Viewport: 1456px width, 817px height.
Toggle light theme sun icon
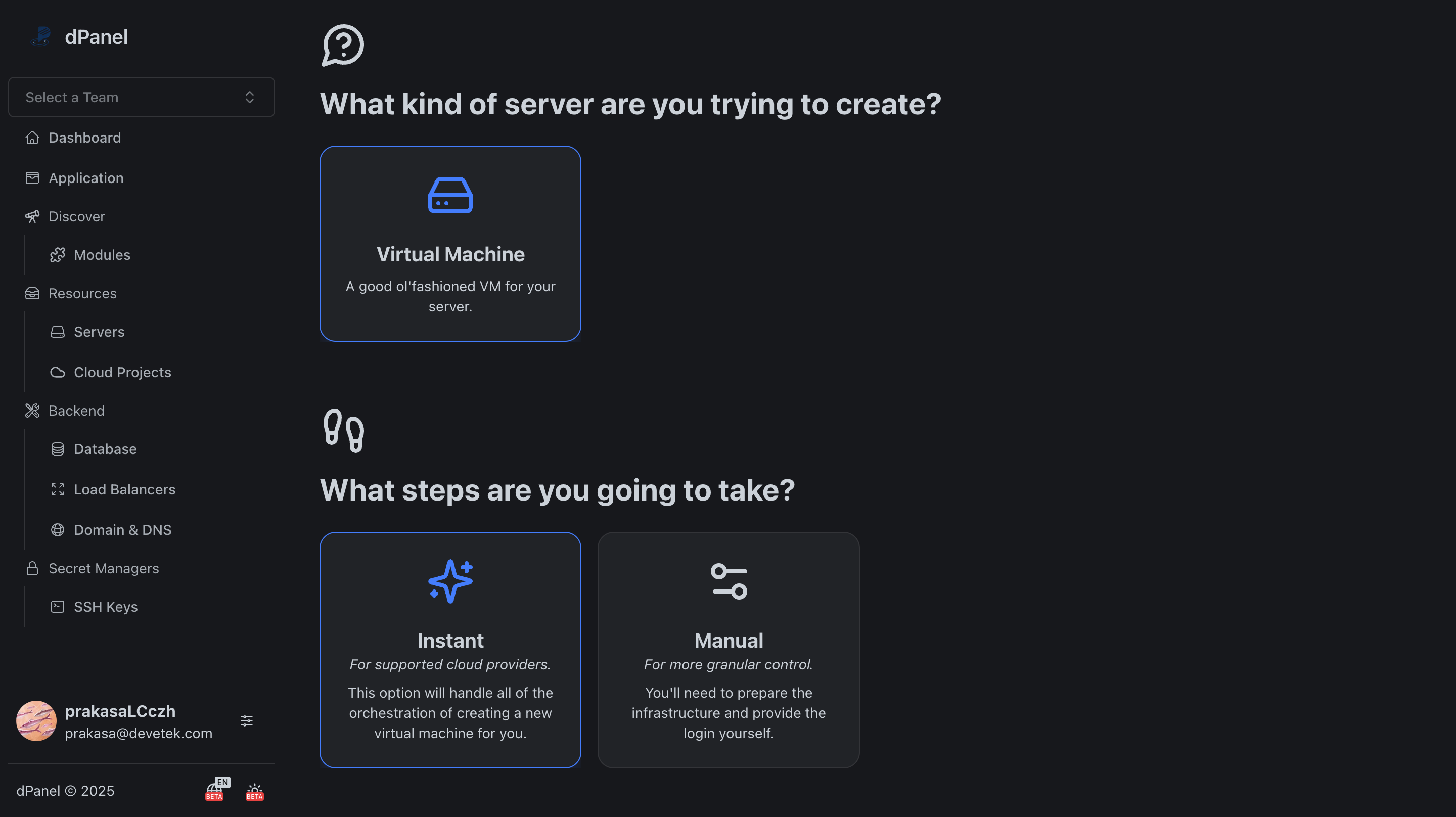(x=254, y=791)
